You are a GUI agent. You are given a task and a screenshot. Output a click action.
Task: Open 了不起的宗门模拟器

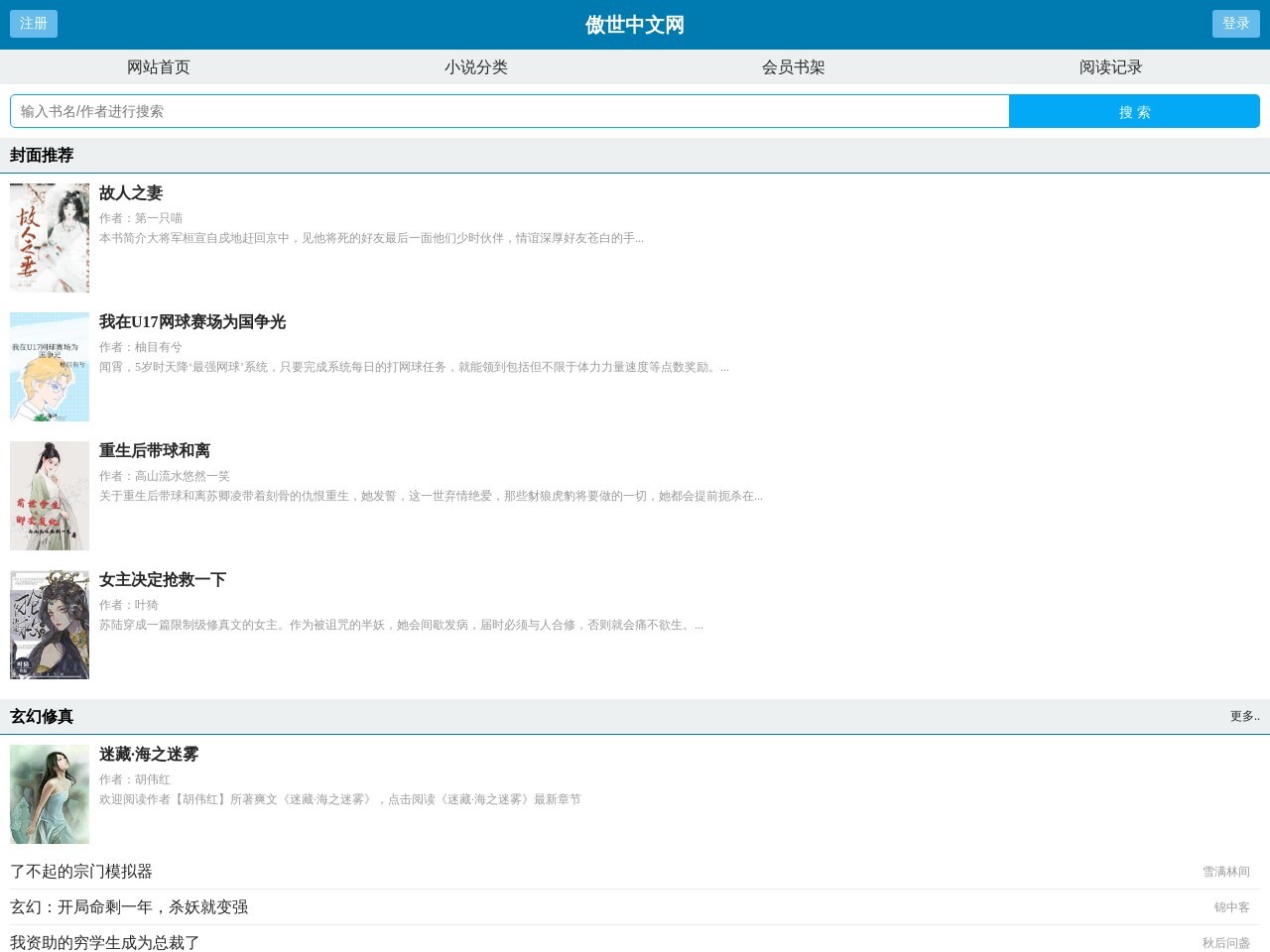[83, 872]
